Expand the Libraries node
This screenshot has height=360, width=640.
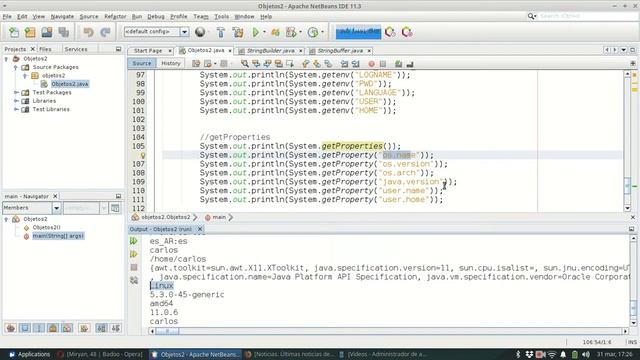tap(16, 101)
